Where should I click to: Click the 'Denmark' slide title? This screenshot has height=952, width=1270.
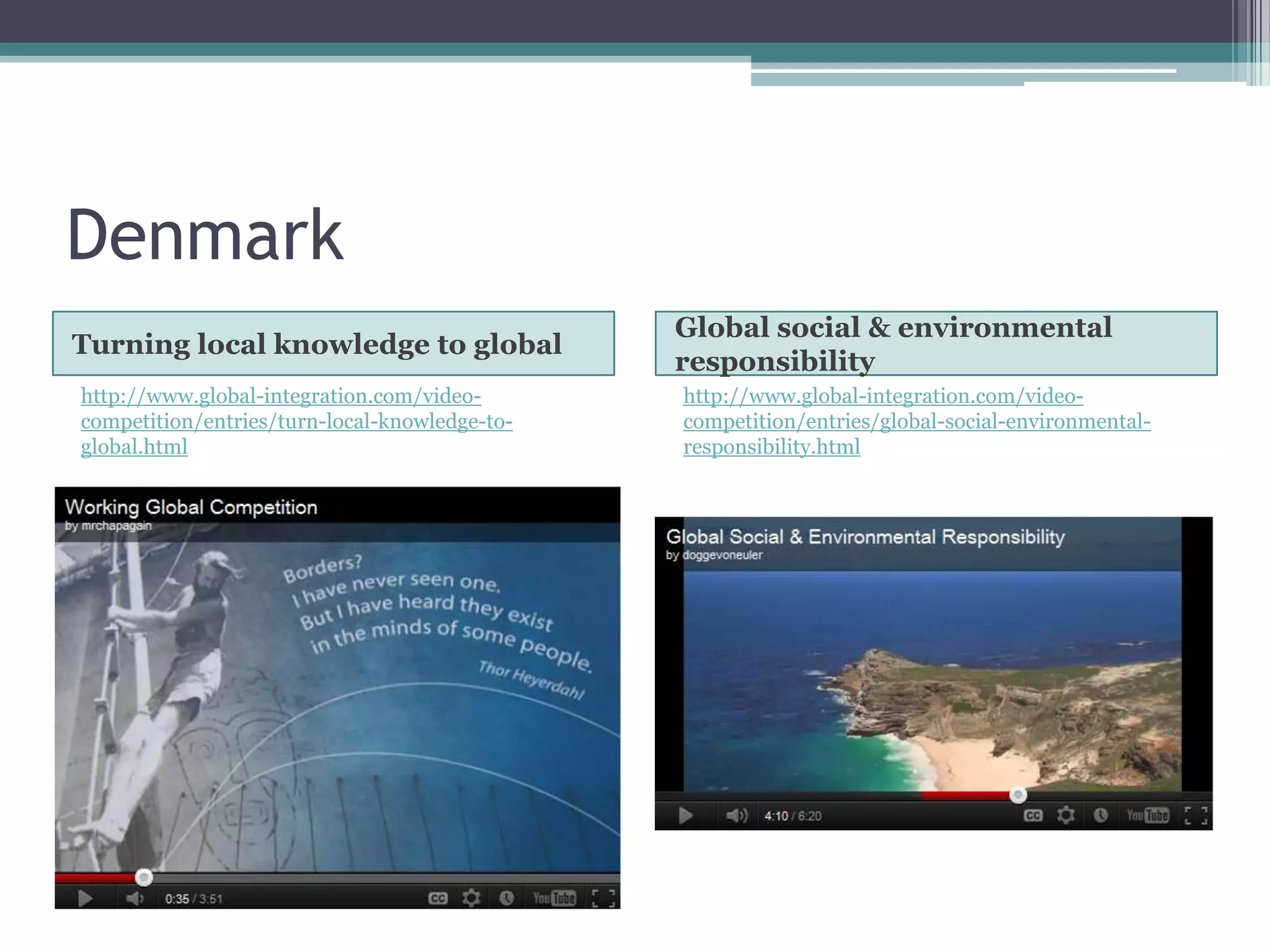point(205,235)
